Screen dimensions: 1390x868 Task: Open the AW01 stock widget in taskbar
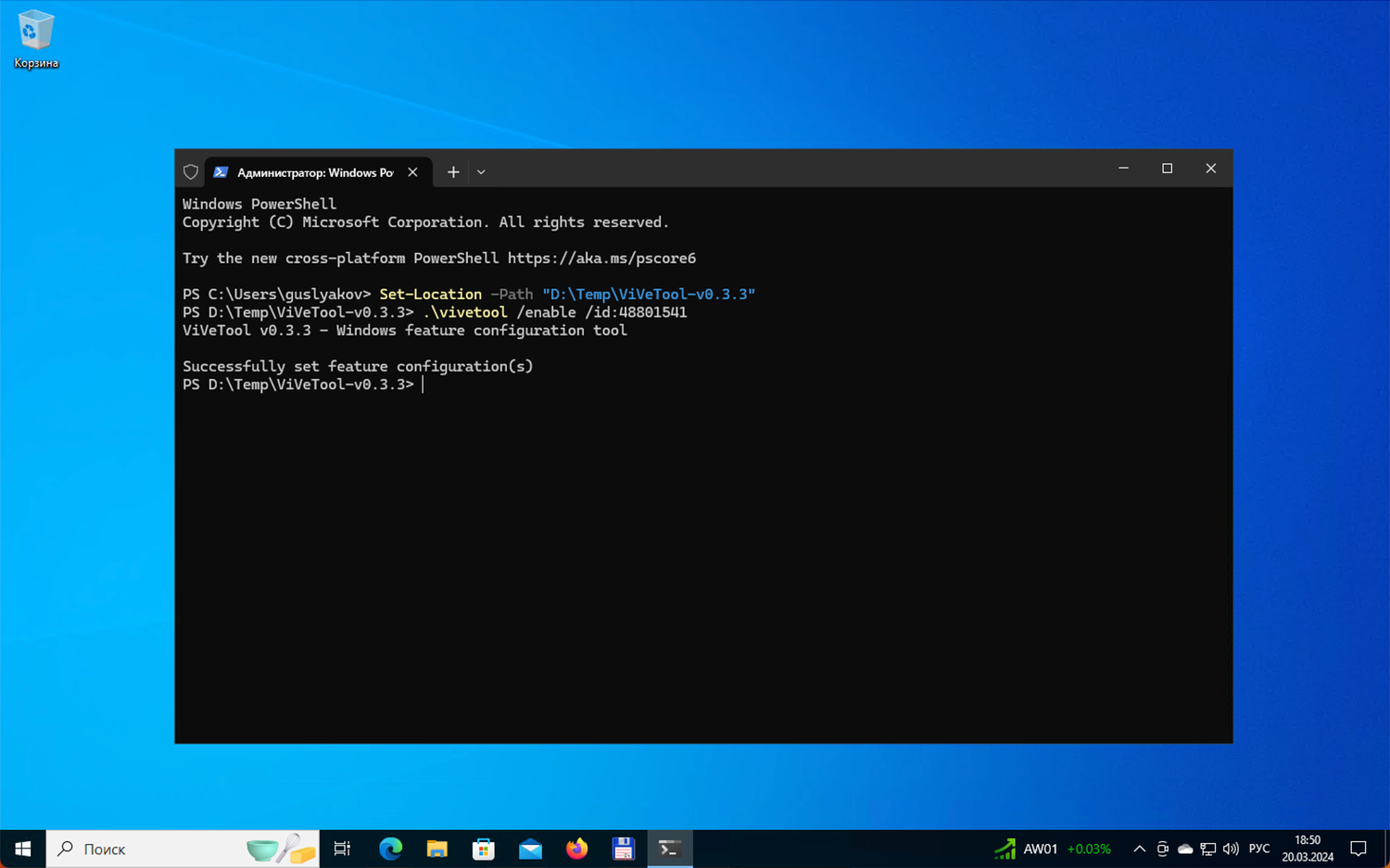pos(1053,849)
